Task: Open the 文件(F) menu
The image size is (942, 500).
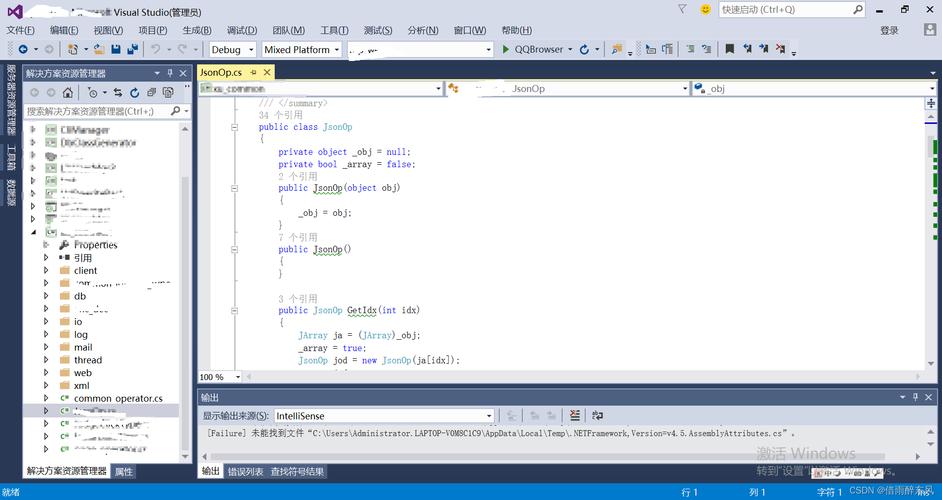Action: click(20, 30)
